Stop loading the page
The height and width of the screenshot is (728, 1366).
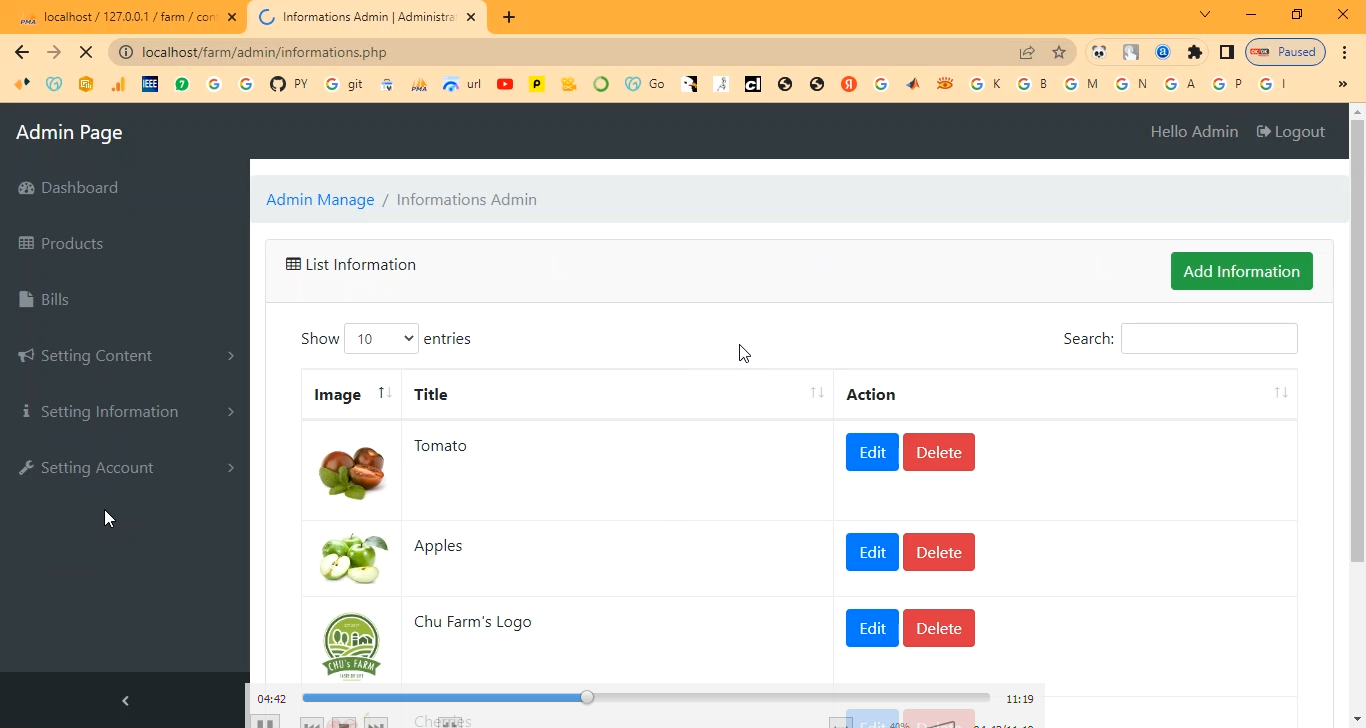tap(86, 52)
